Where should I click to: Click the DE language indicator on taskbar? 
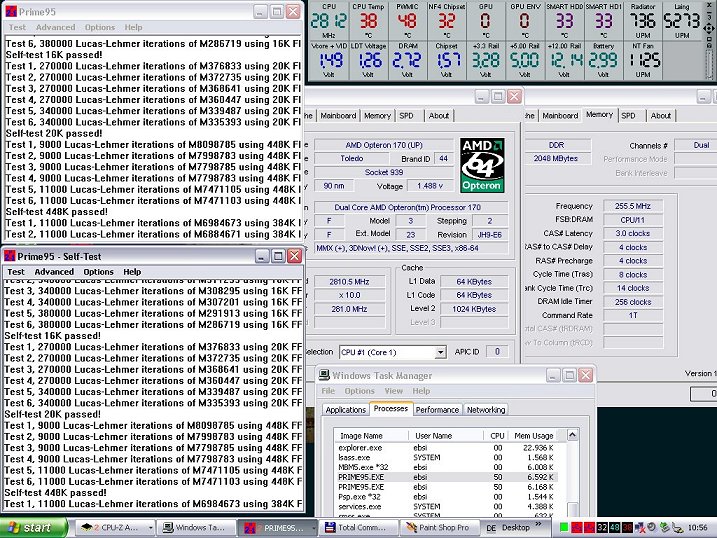click(x=491, y=528)
